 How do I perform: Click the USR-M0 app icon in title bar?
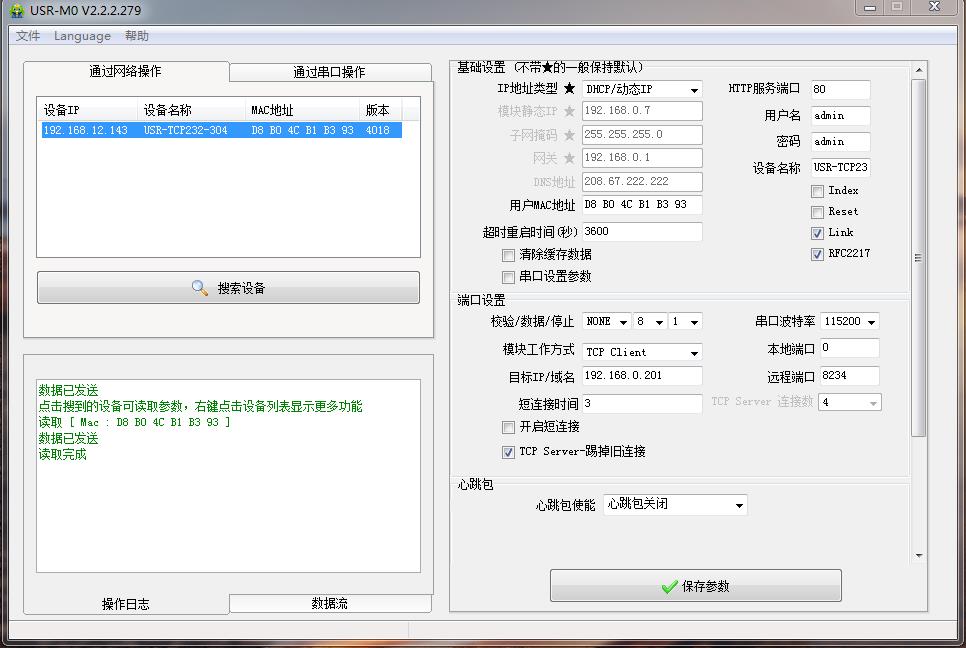[15, 11]
